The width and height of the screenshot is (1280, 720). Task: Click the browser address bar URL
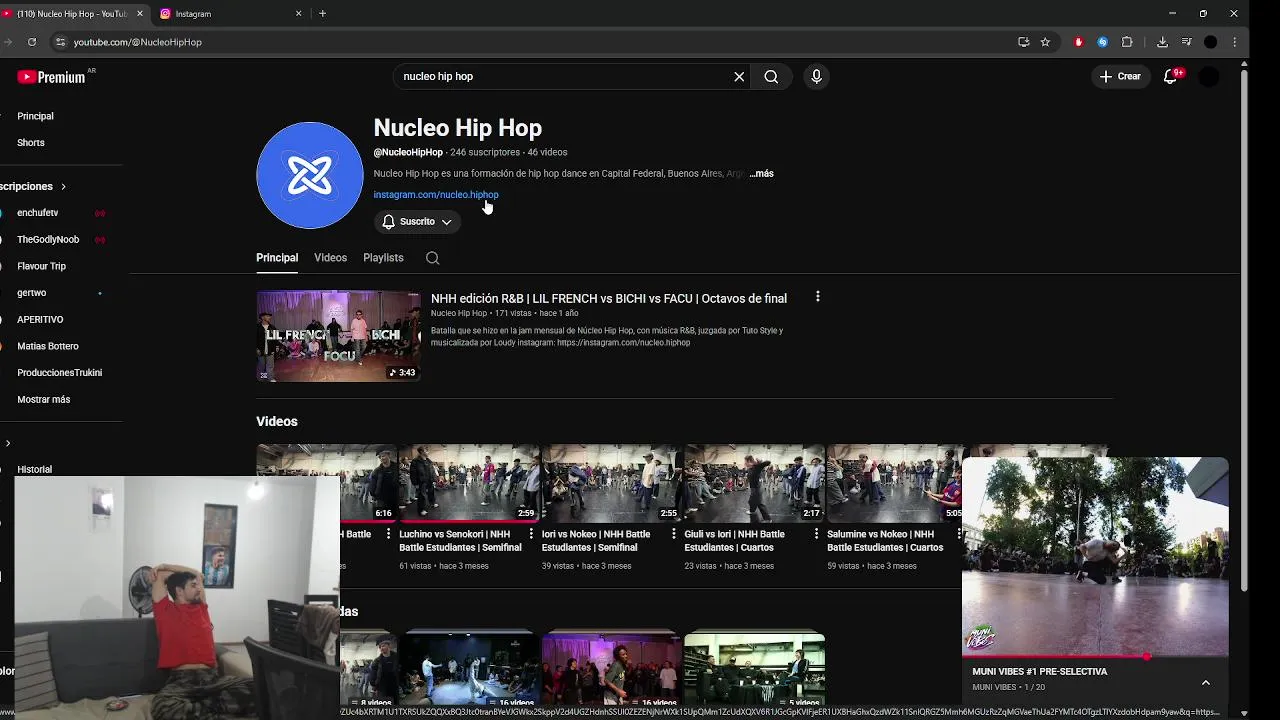(x=138, y=42)
